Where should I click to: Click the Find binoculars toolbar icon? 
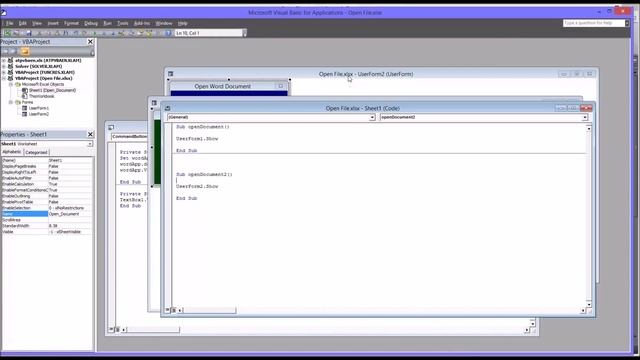65,33
